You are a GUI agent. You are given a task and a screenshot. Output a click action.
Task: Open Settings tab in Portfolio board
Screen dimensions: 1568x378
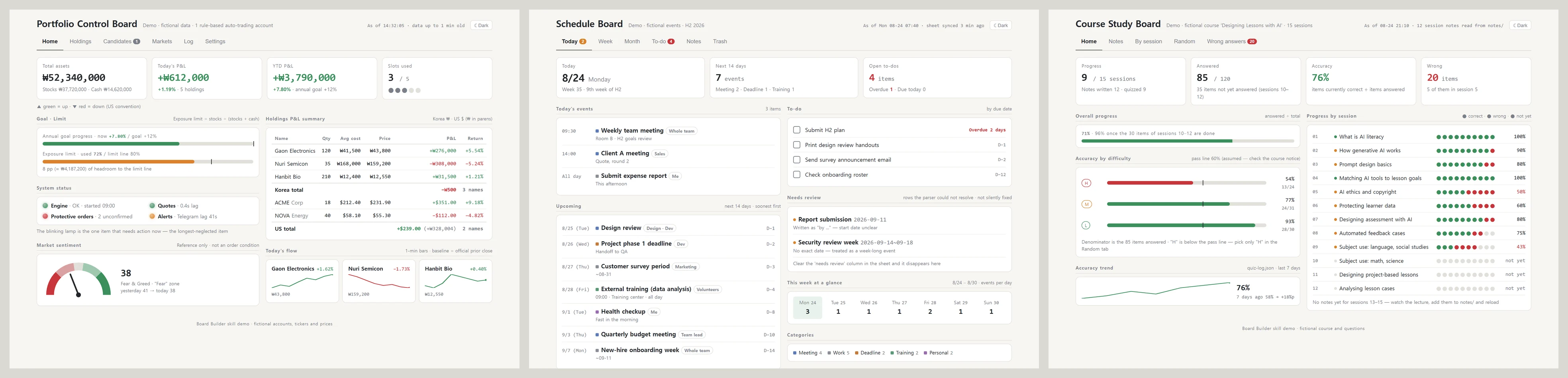tap(215, 41)
